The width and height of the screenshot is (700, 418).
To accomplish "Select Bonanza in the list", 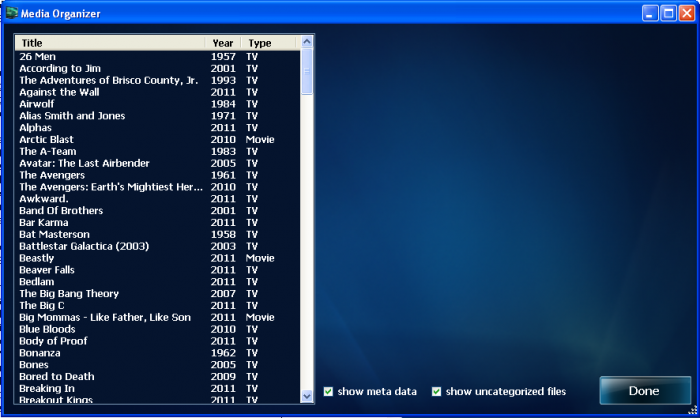I will [x=158, y=353].
